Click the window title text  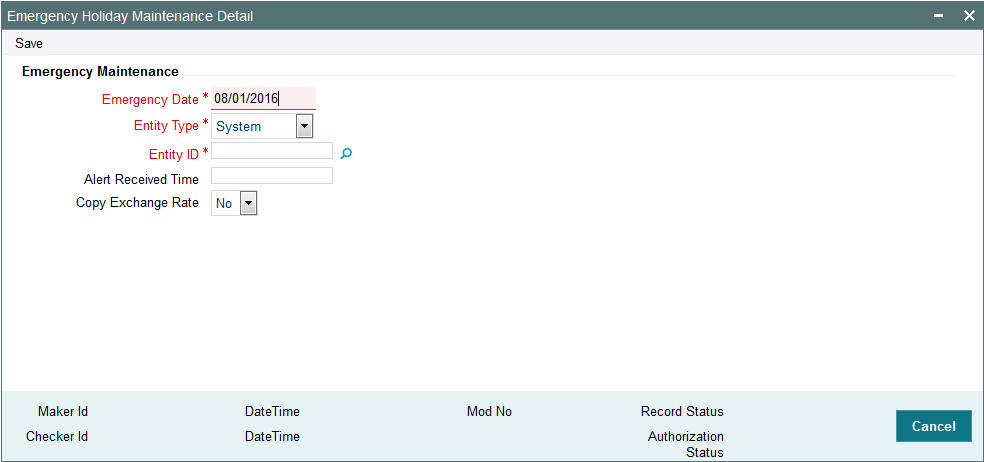tap(131, 16)
